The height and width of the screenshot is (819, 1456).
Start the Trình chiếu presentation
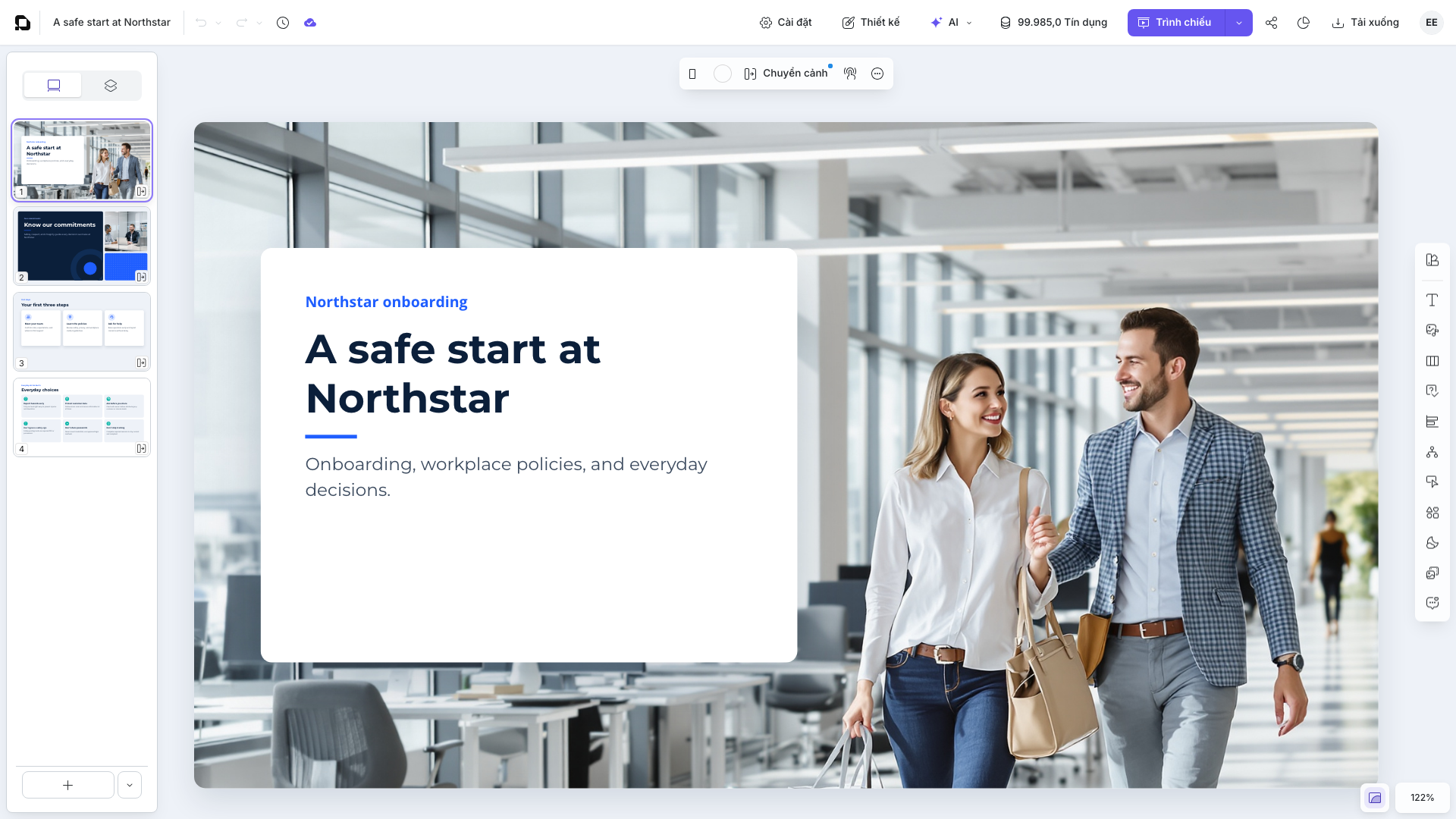pyautogui.click(x=1176, y=23)
